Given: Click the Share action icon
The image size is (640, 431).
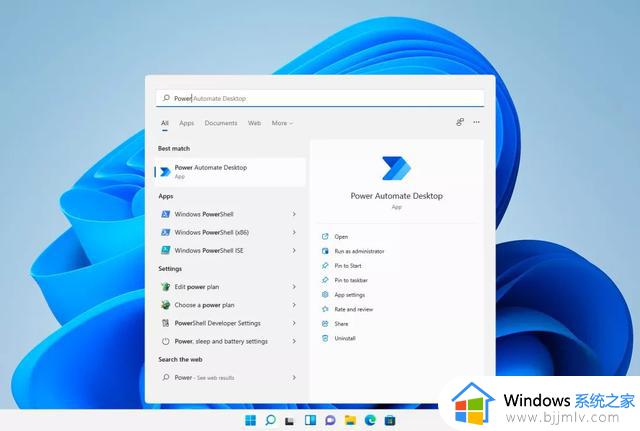Looking at the screenshot, I should pos(325,324).
